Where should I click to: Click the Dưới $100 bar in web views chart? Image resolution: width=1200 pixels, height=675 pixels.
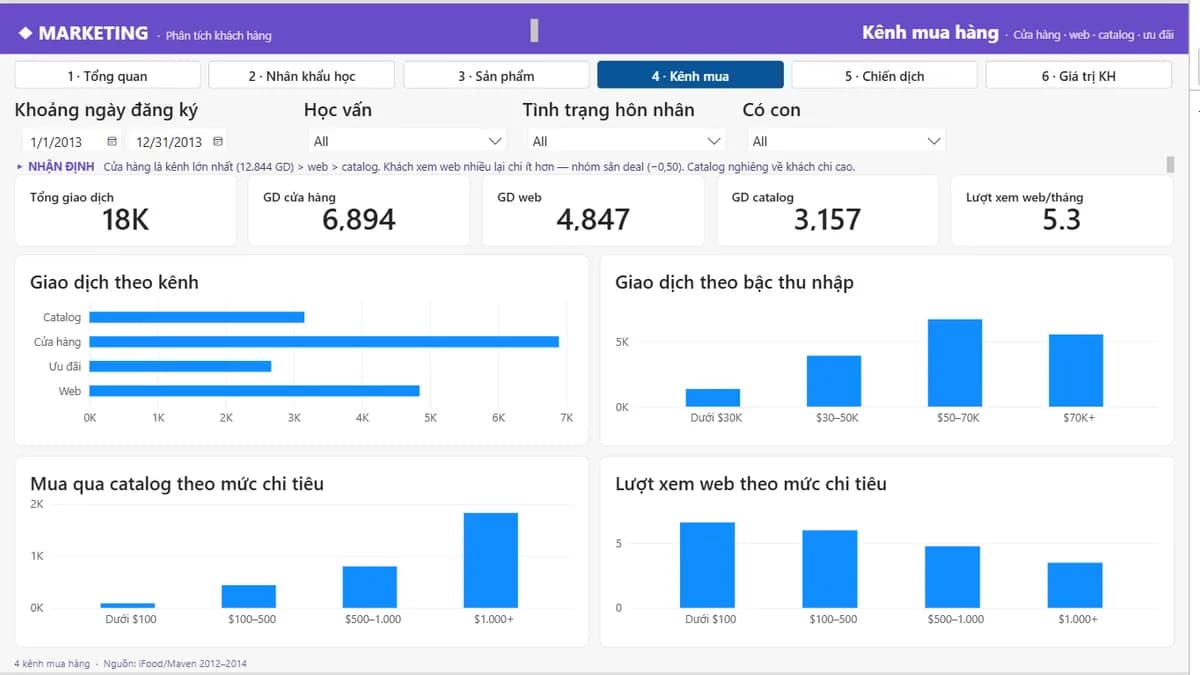tap(708, 565)
